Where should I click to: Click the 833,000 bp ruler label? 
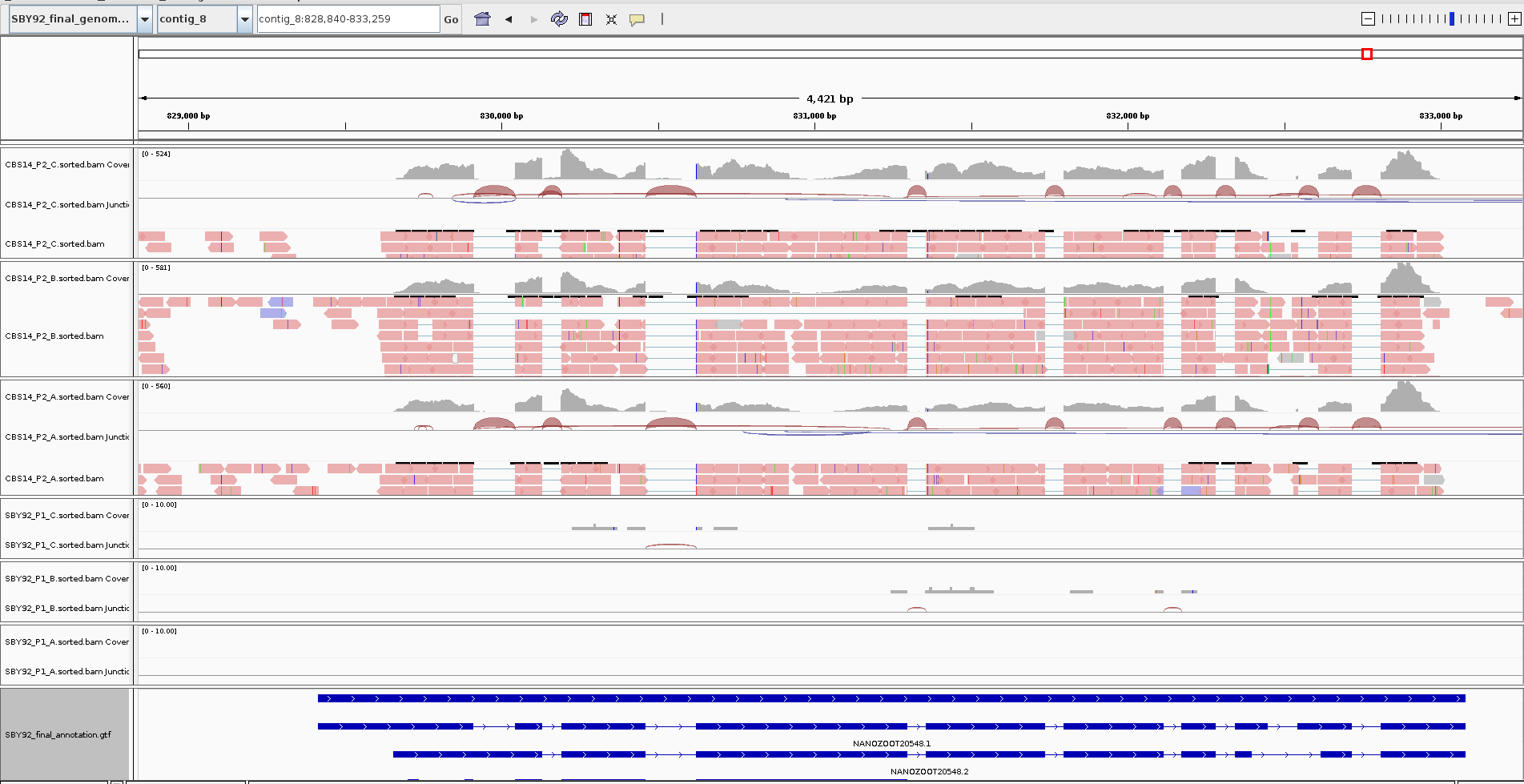[x=1441, y=116]
